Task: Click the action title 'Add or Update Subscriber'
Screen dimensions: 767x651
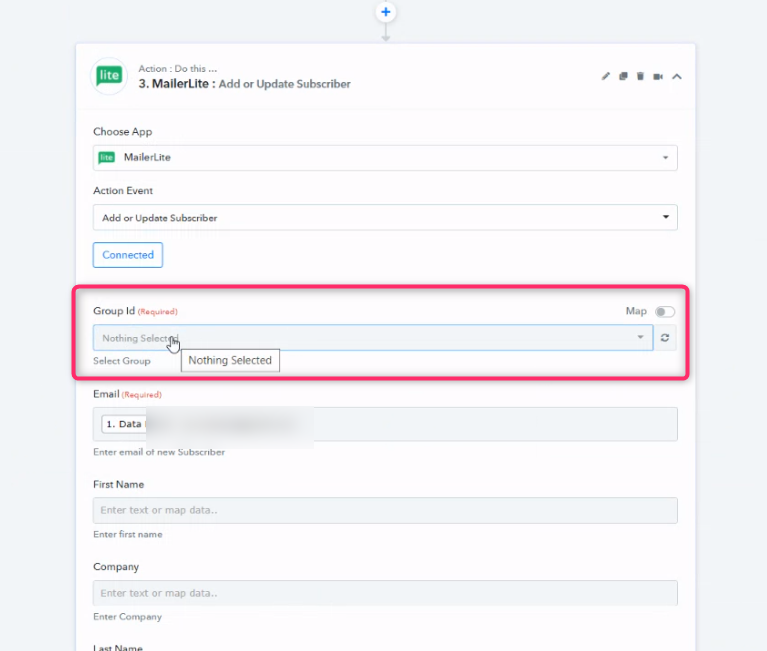Action: coord(284,84)
